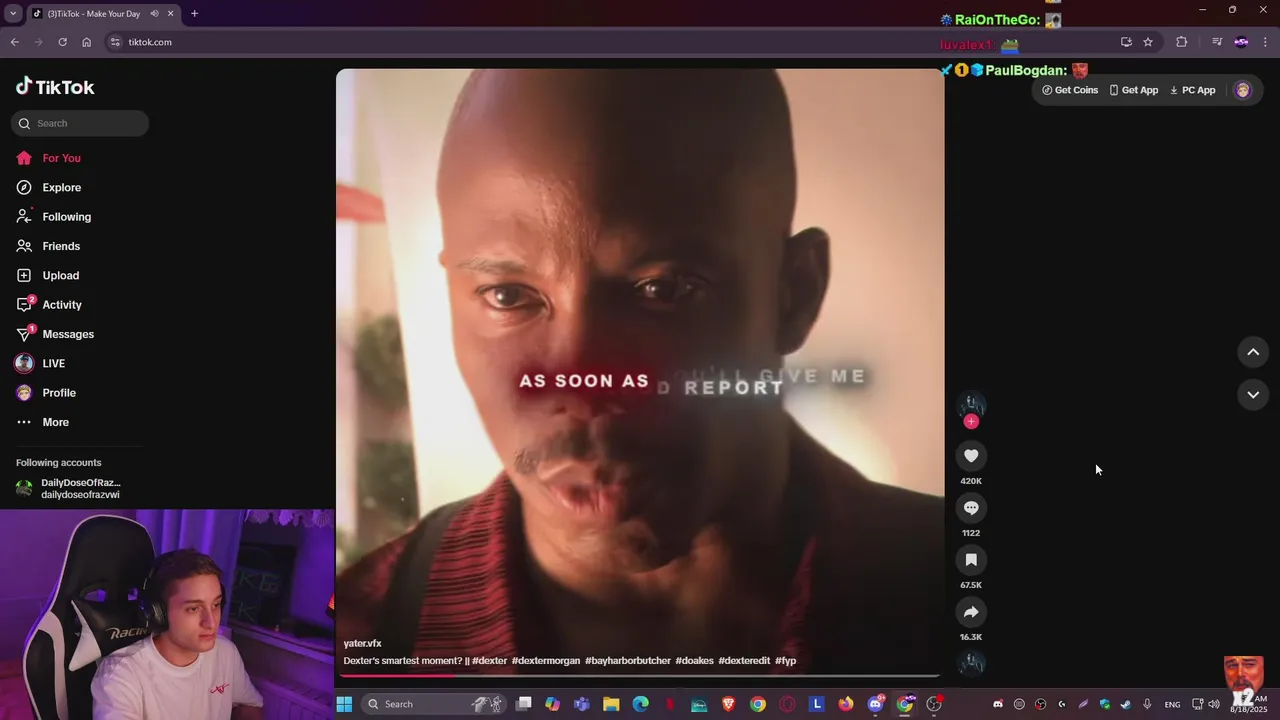
Task: Open the #doakes hashtag
Action: pos(695,661)
